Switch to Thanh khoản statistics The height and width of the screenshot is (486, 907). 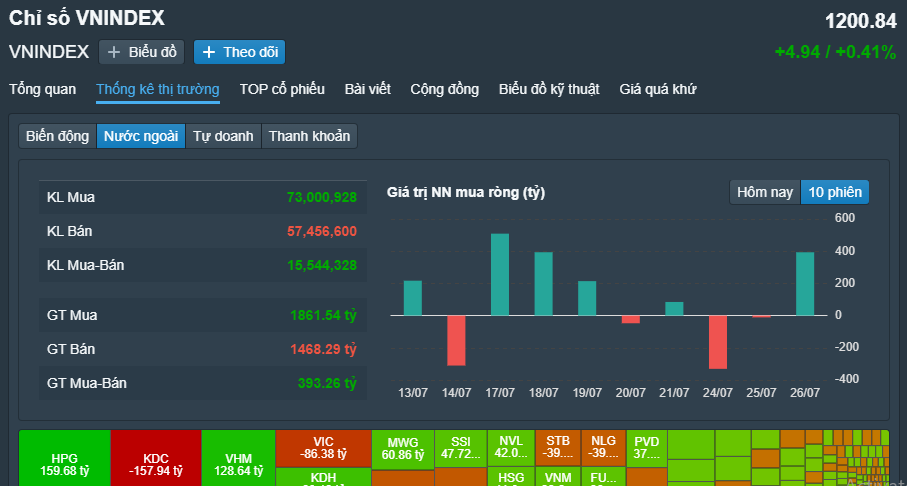click(309, 137)
